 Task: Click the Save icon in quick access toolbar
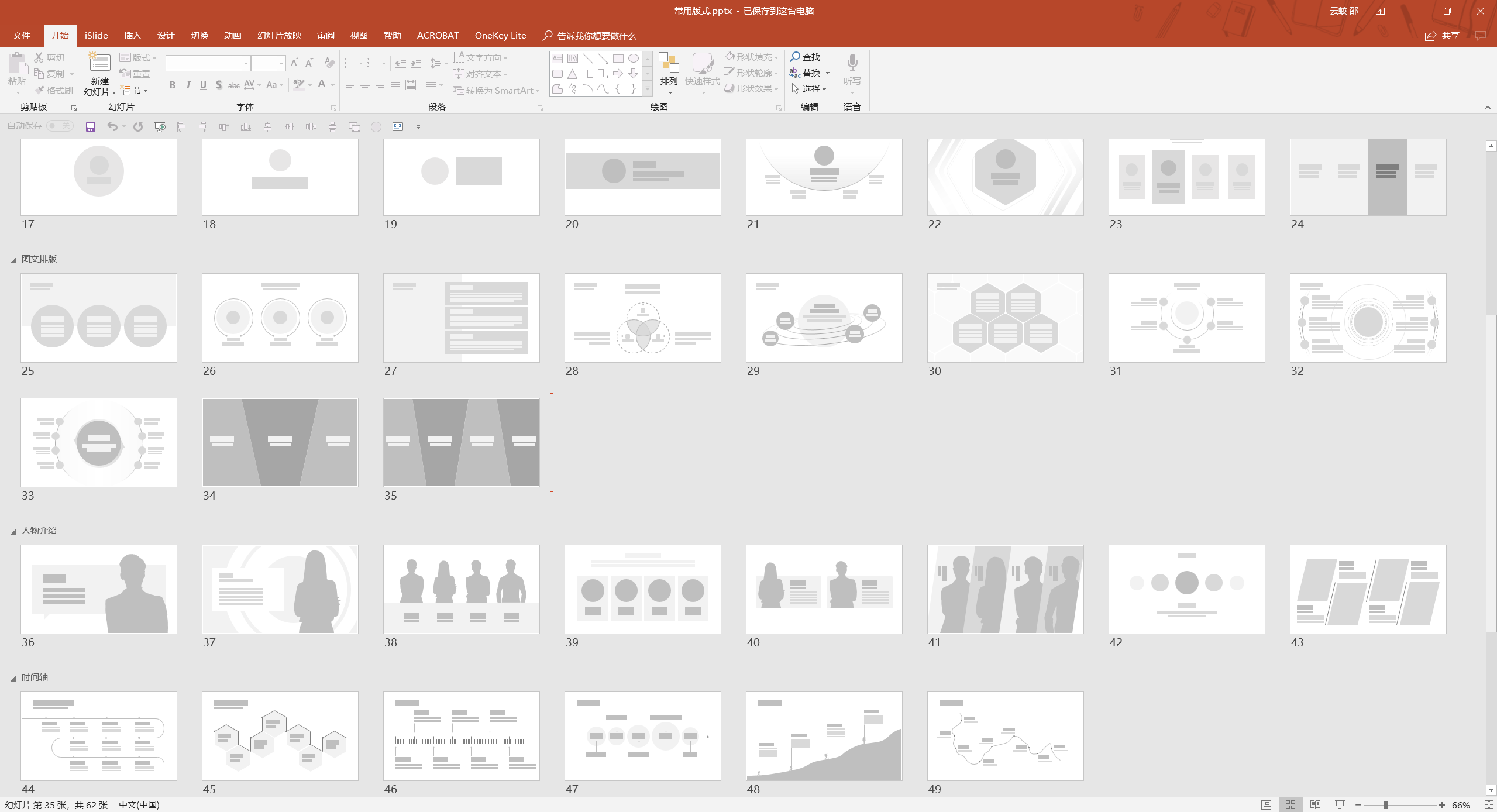pos(90,127)
